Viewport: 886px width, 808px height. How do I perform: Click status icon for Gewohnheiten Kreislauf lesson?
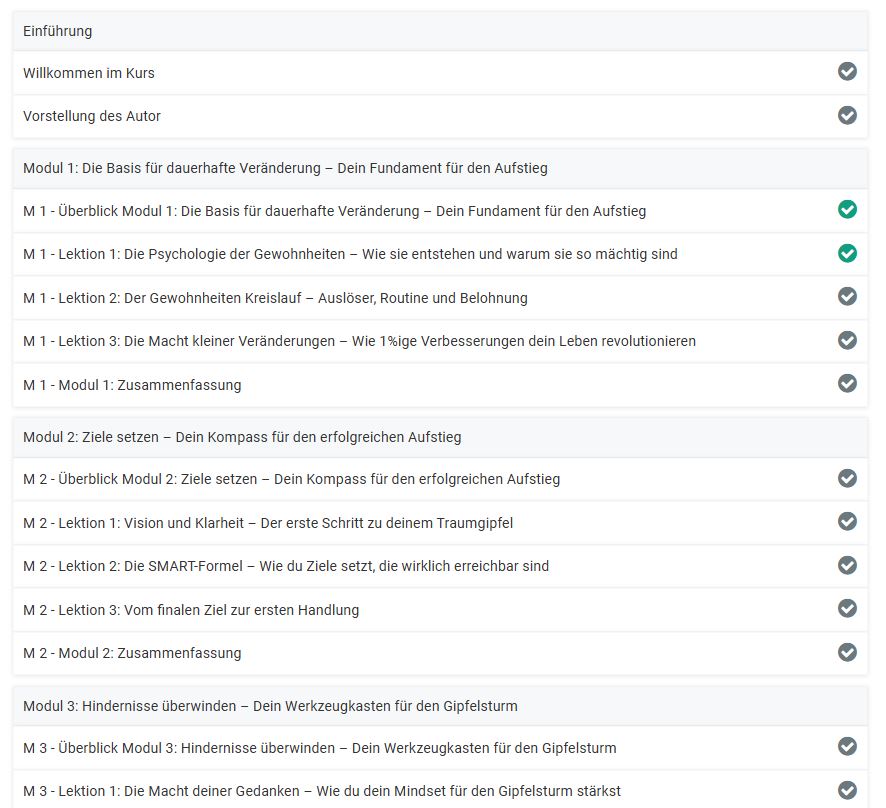point(847,297)
